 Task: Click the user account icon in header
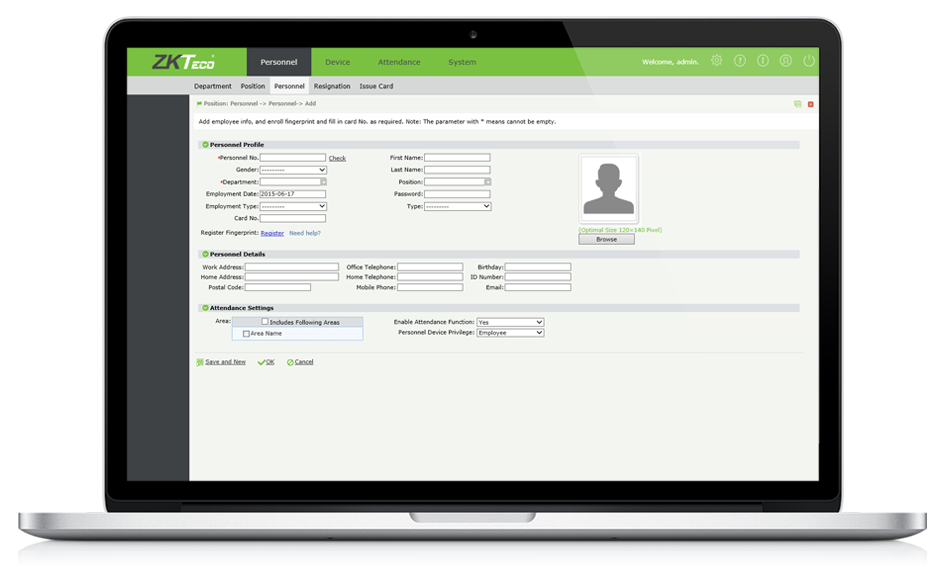[x=786, y=61]
